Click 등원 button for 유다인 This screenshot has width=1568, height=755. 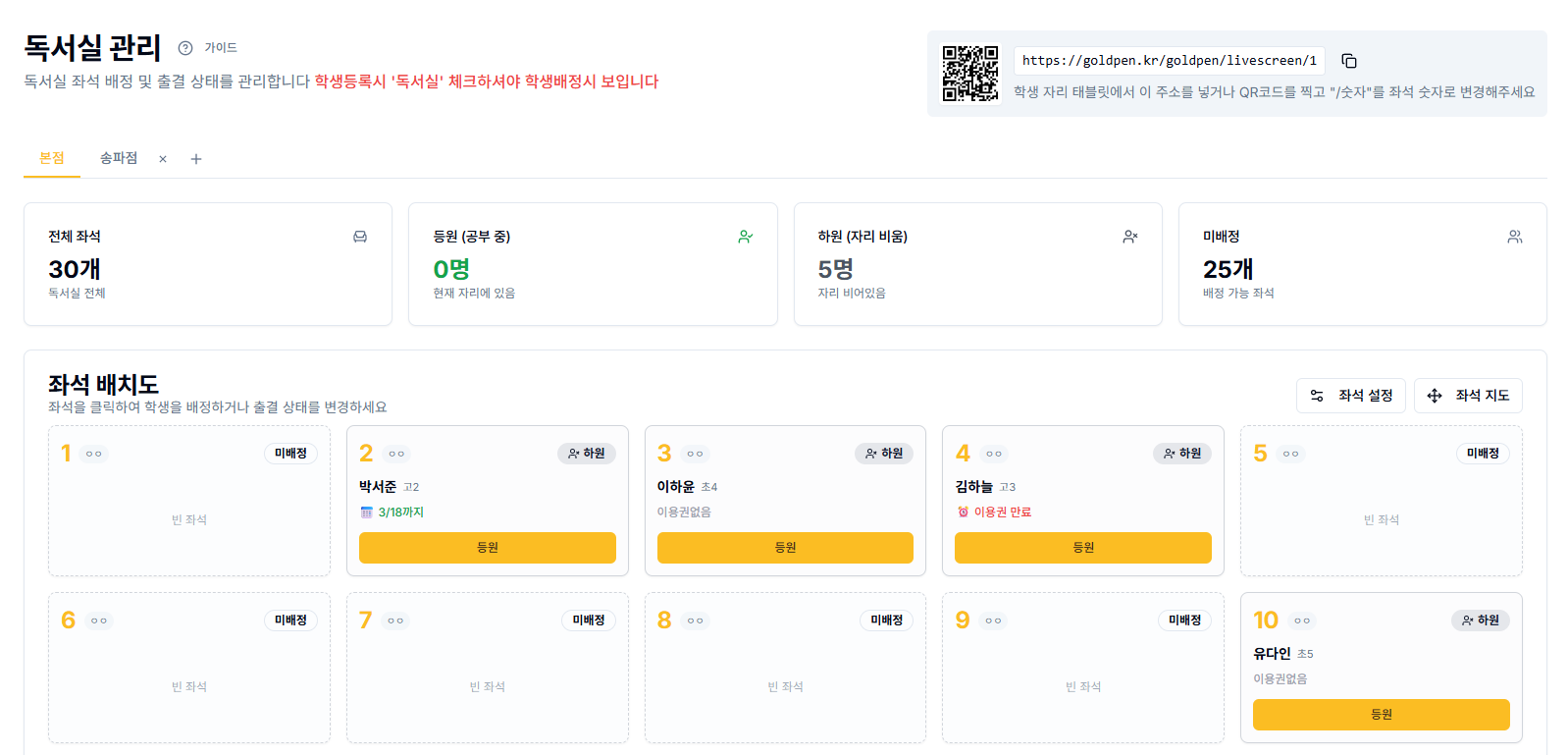pyautogui.click(x=1382, y=715)
